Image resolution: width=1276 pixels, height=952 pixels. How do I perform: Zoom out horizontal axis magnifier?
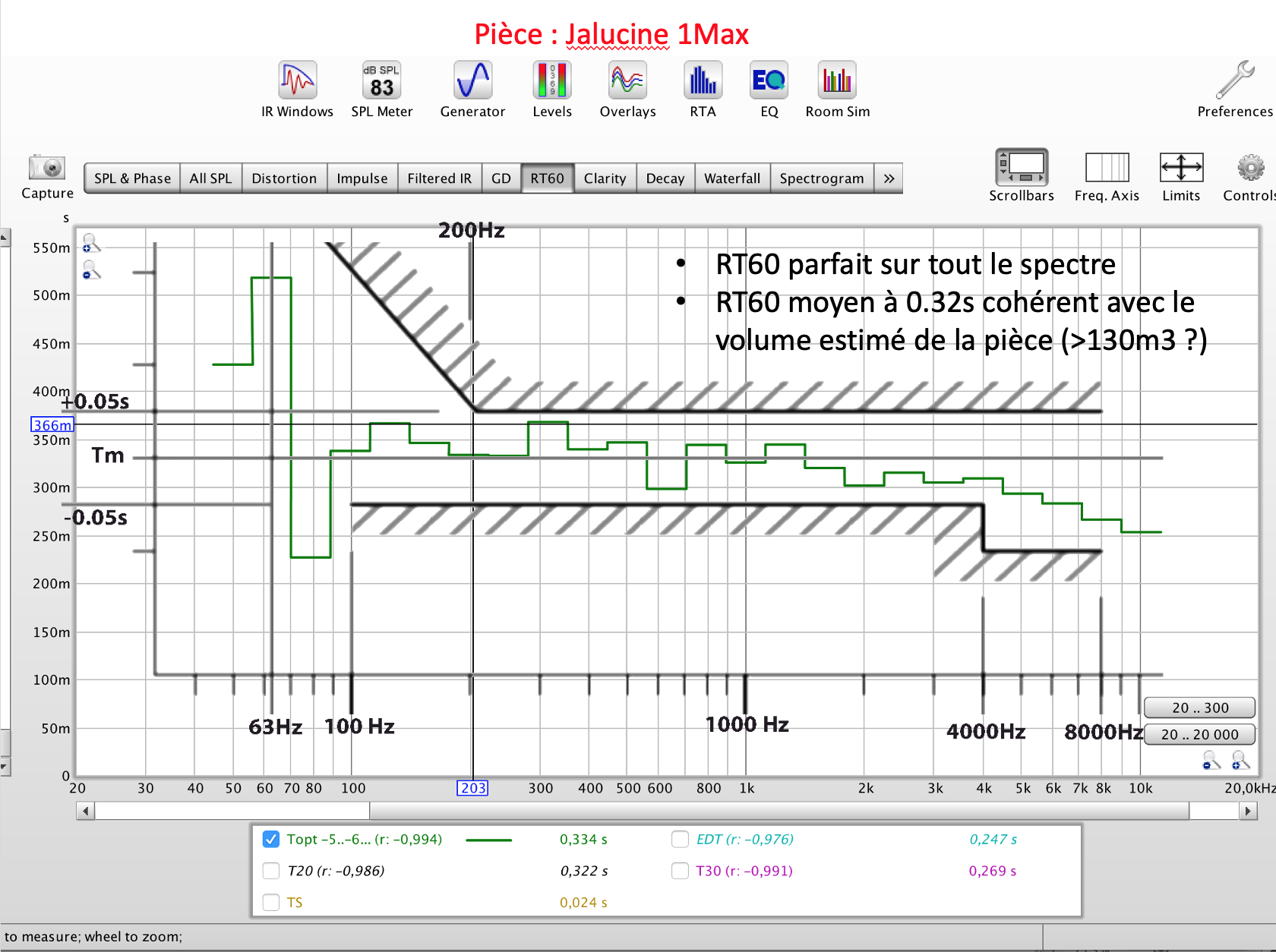click(1211, 760)
